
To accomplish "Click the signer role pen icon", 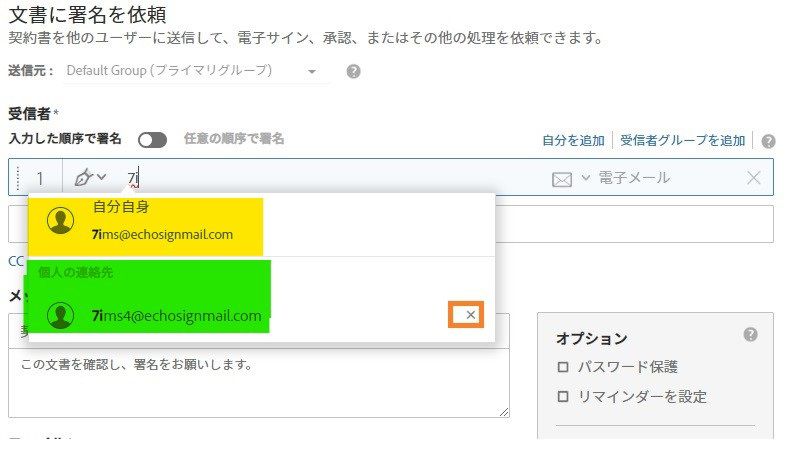I will (84, 178).
